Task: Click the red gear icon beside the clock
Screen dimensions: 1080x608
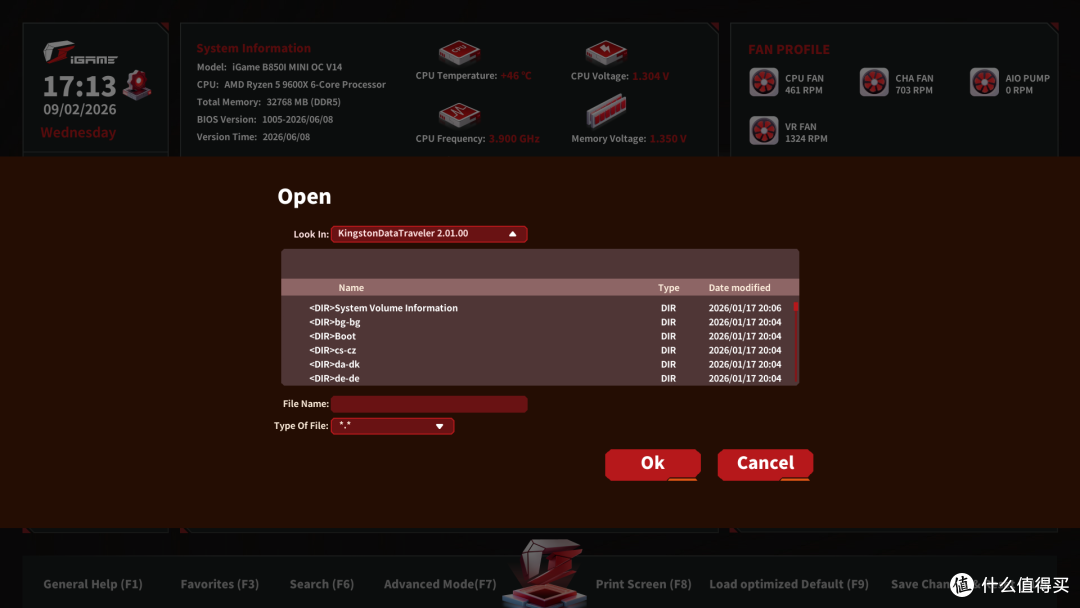Action: [x=137, y=85]
